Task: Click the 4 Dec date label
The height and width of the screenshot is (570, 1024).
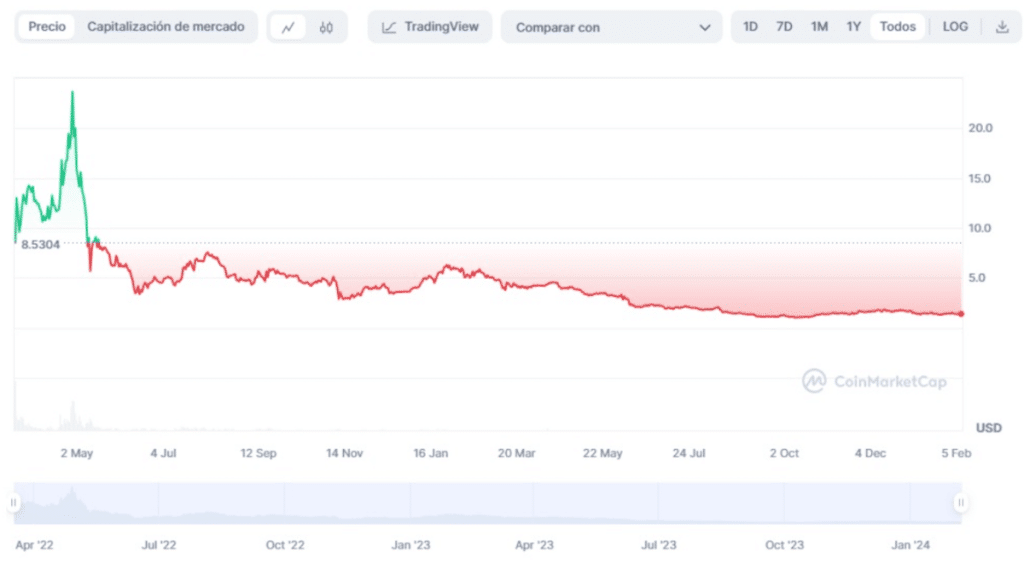Action: 870,453
